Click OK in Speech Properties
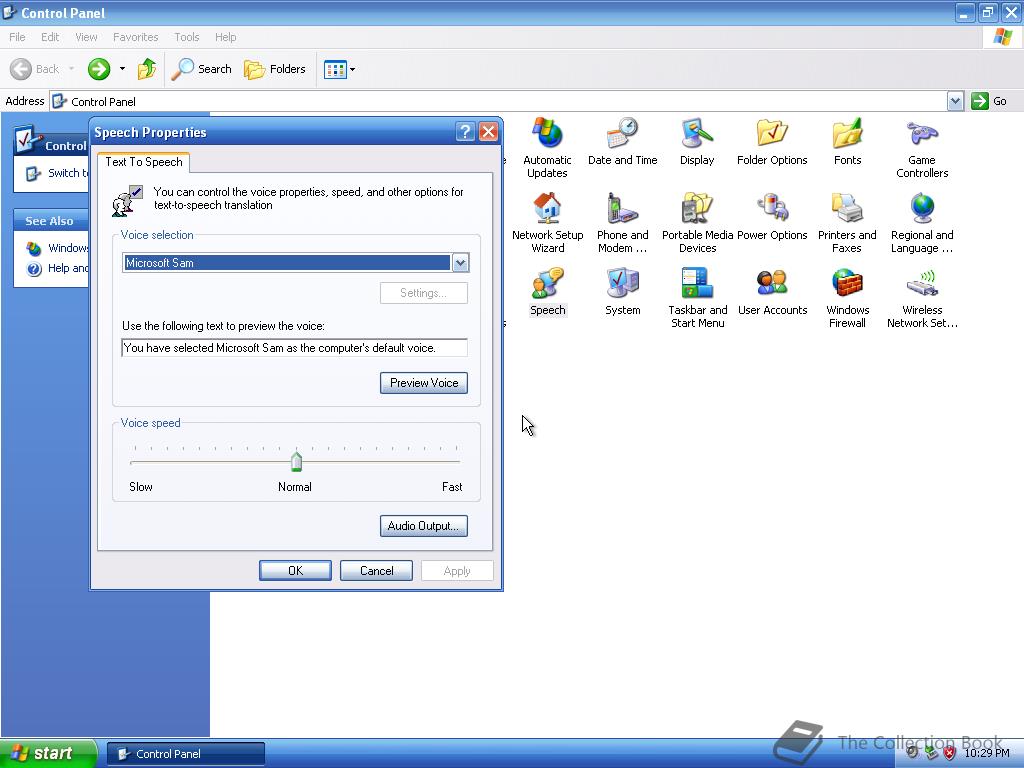The height and width of the screenshot is (768, 1024). pos(295,571)
